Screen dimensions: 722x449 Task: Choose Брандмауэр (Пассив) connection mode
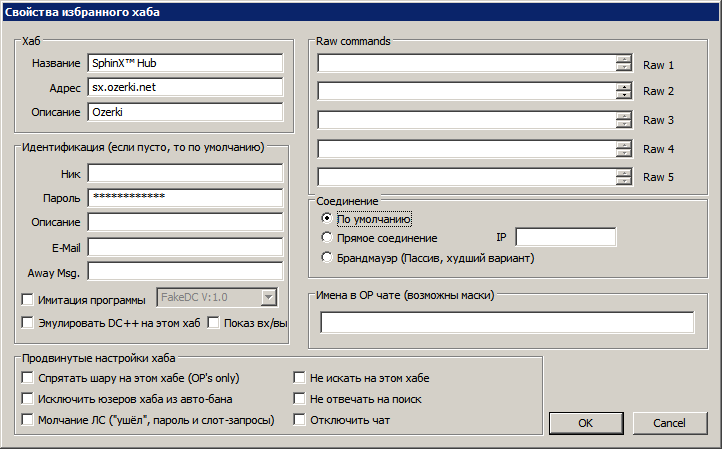click(326, 257)
